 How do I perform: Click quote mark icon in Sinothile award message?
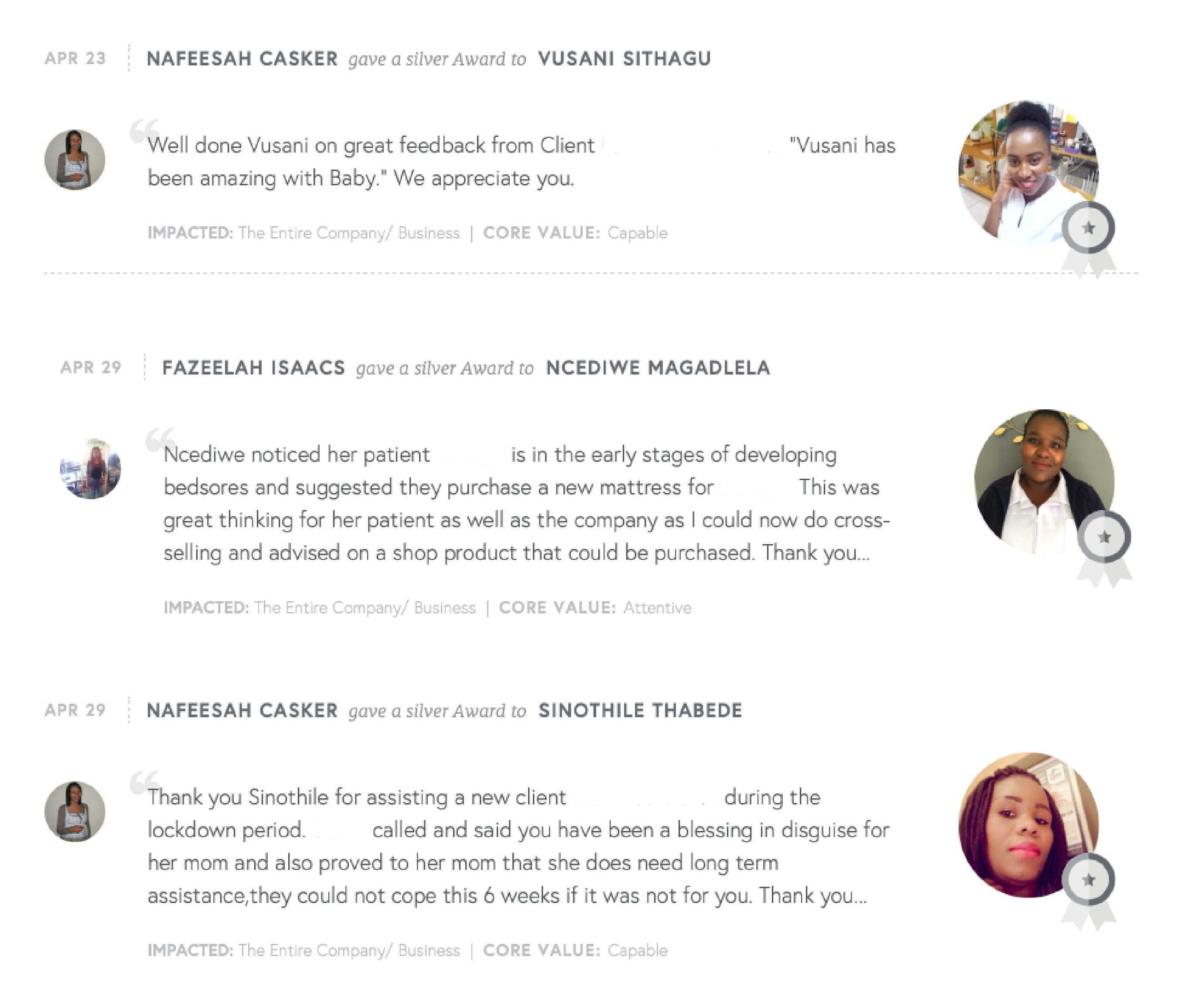click(144, 783)
